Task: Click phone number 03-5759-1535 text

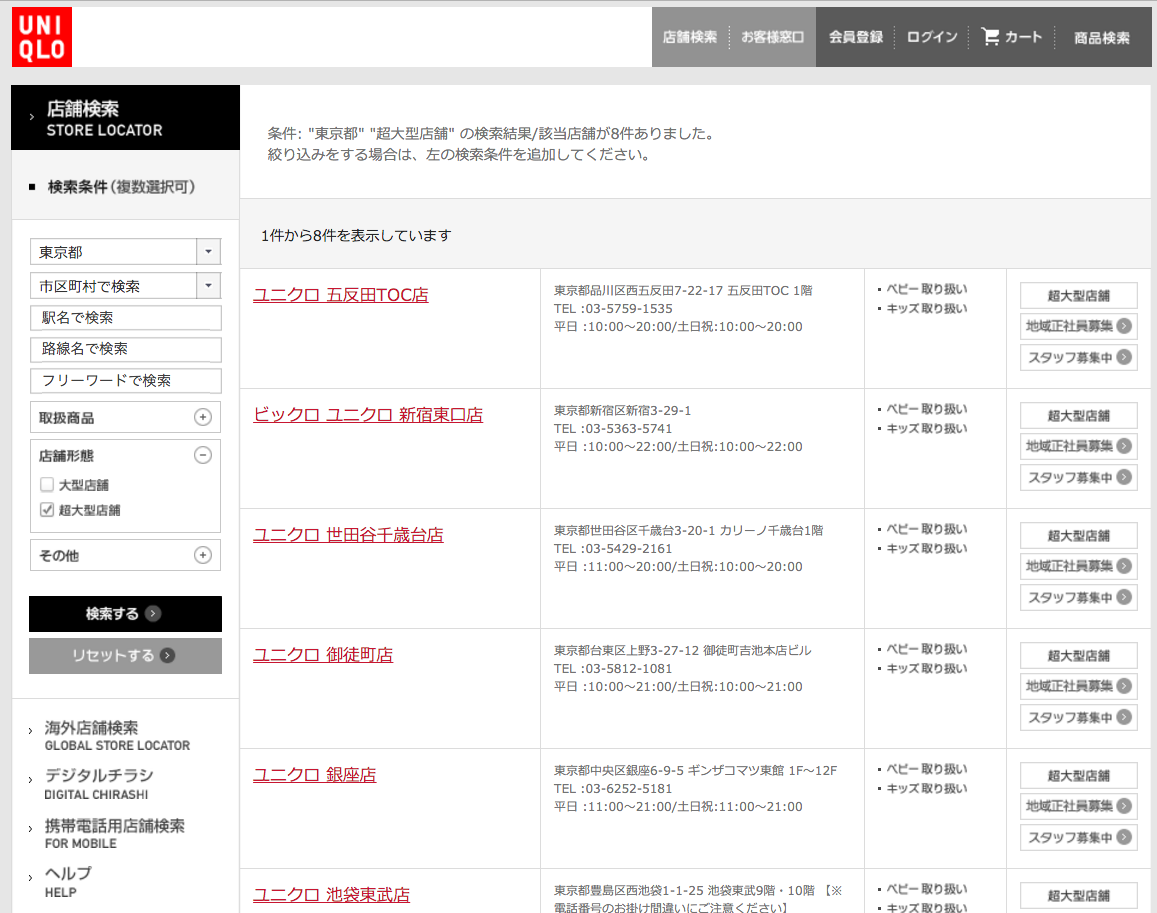Action: coord(629,309)
